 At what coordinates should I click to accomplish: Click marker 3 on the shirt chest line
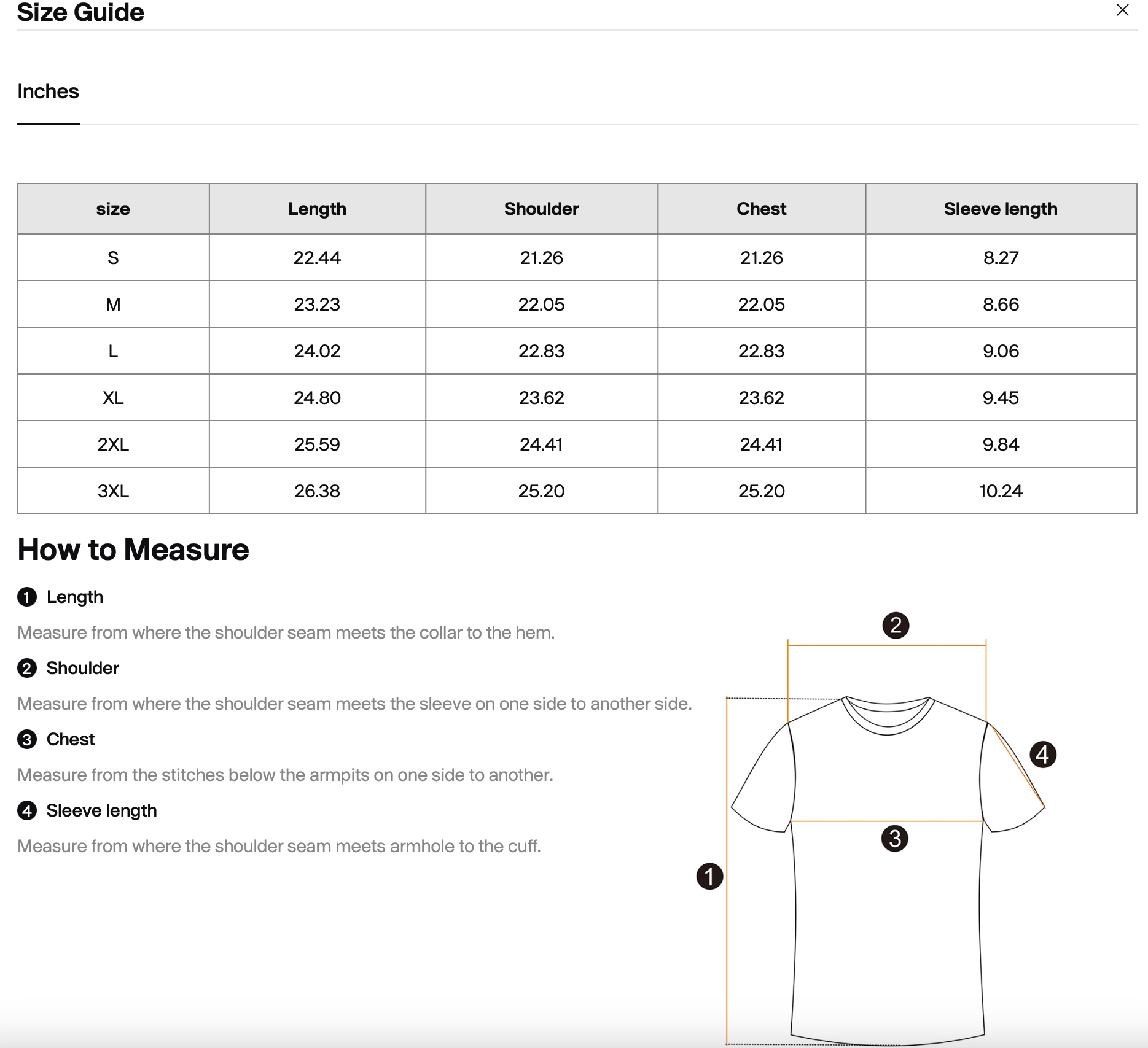894,839
